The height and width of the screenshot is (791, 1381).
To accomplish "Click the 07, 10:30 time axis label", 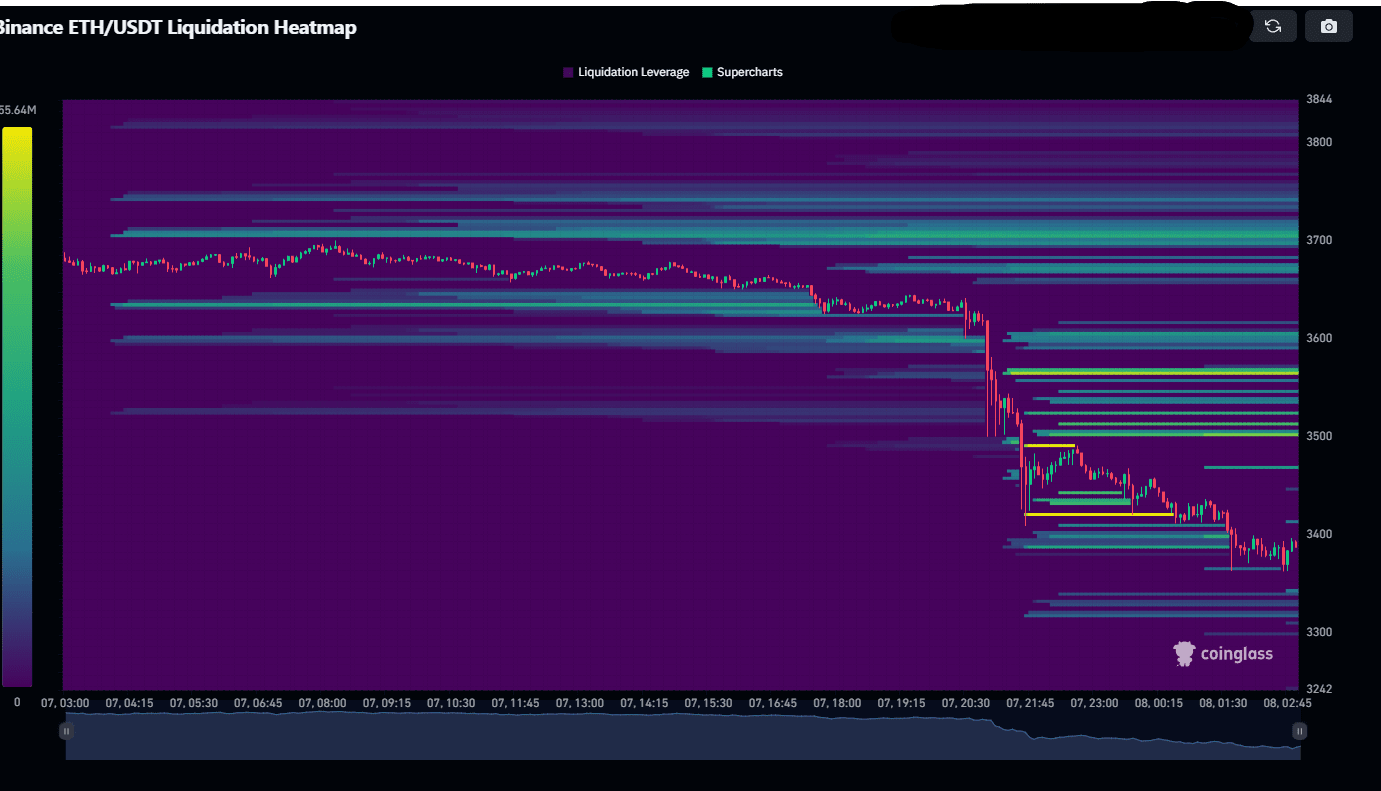I will pyautogui.click(x=451, y=703).
